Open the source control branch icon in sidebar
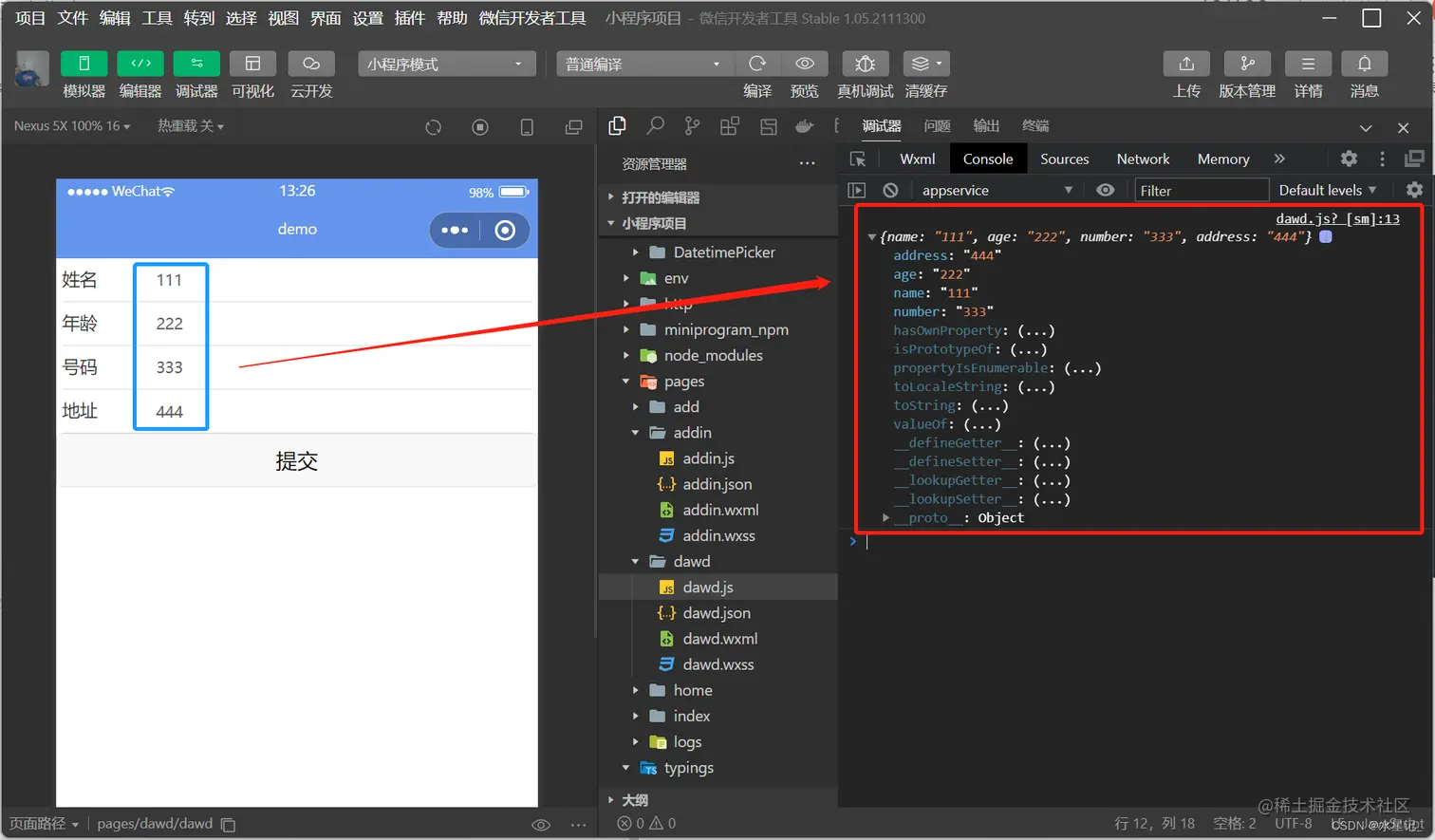Image resolution: width=1435 pixels, height=840 pixels. (x=693, y=125)
